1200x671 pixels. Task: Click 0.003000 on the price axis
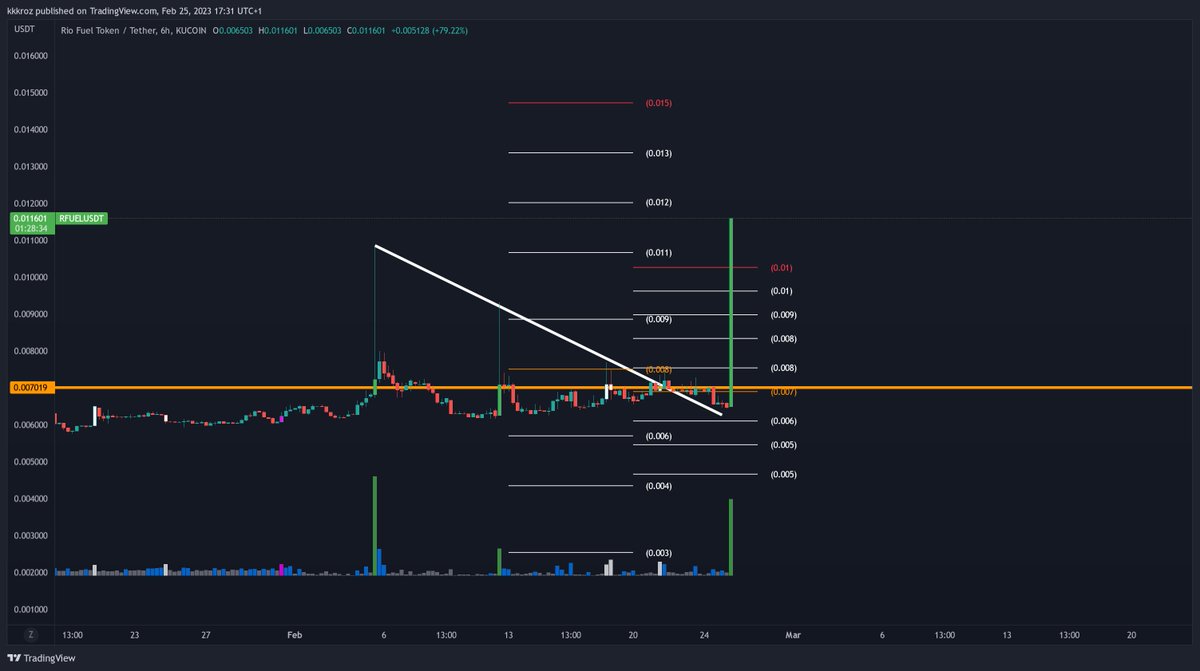[30, 536]
